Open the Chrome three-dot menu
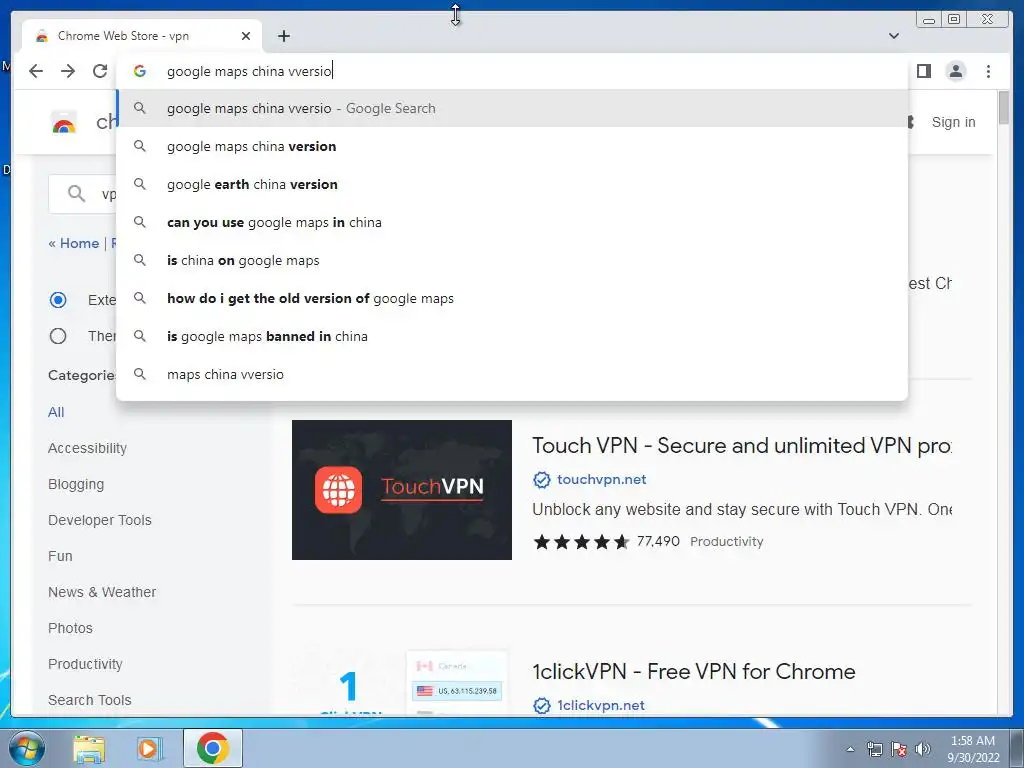The height and width of the screenshot is (768, 1024). pos(988,71)
